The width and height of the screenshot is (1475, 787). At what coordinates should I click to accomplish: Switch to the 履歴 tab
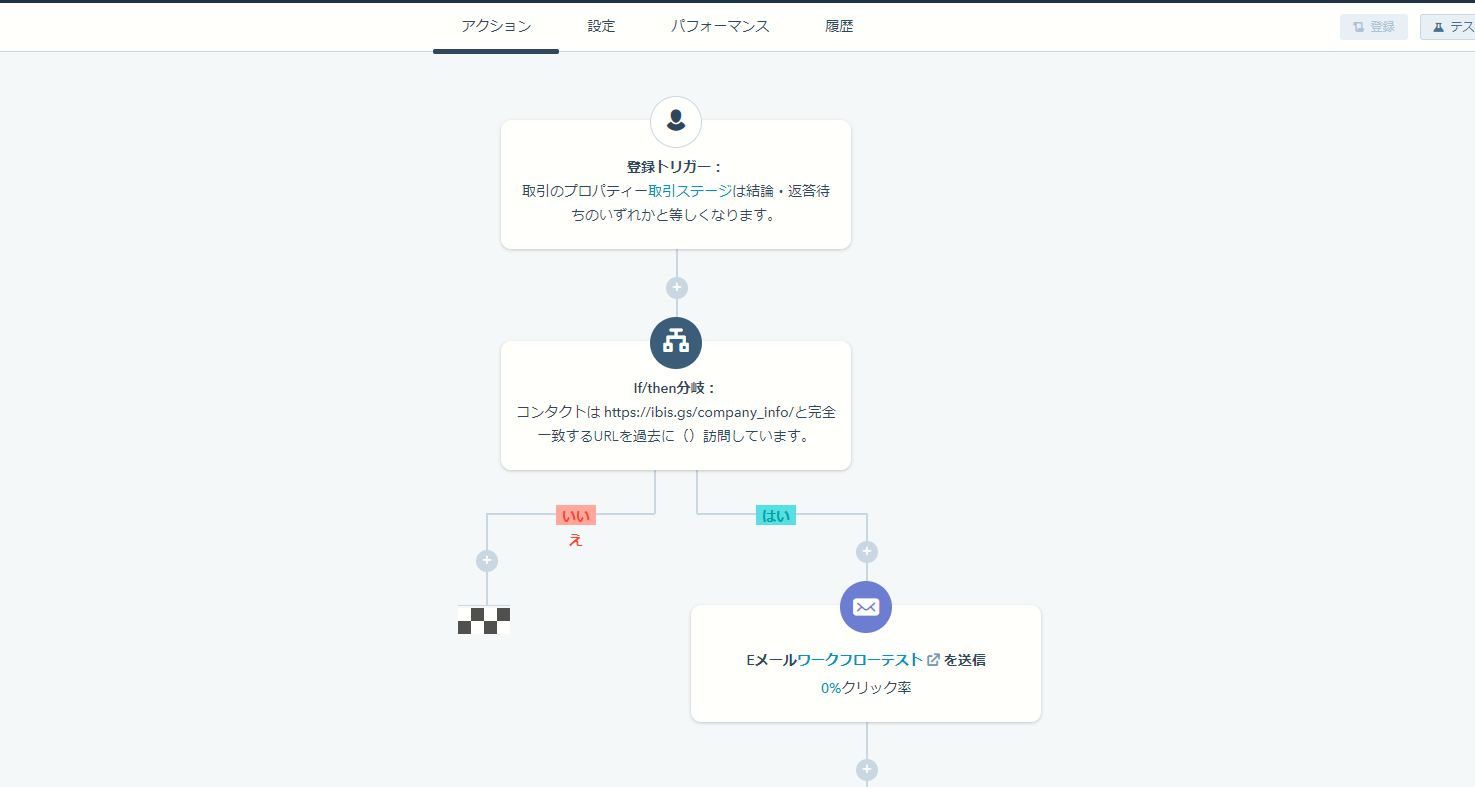click(x=839, y=27)
